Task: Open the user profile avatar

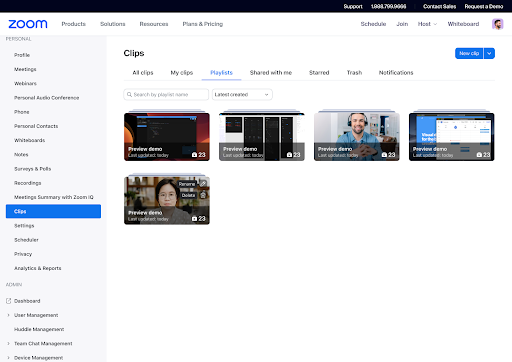Action: [497, 24]
